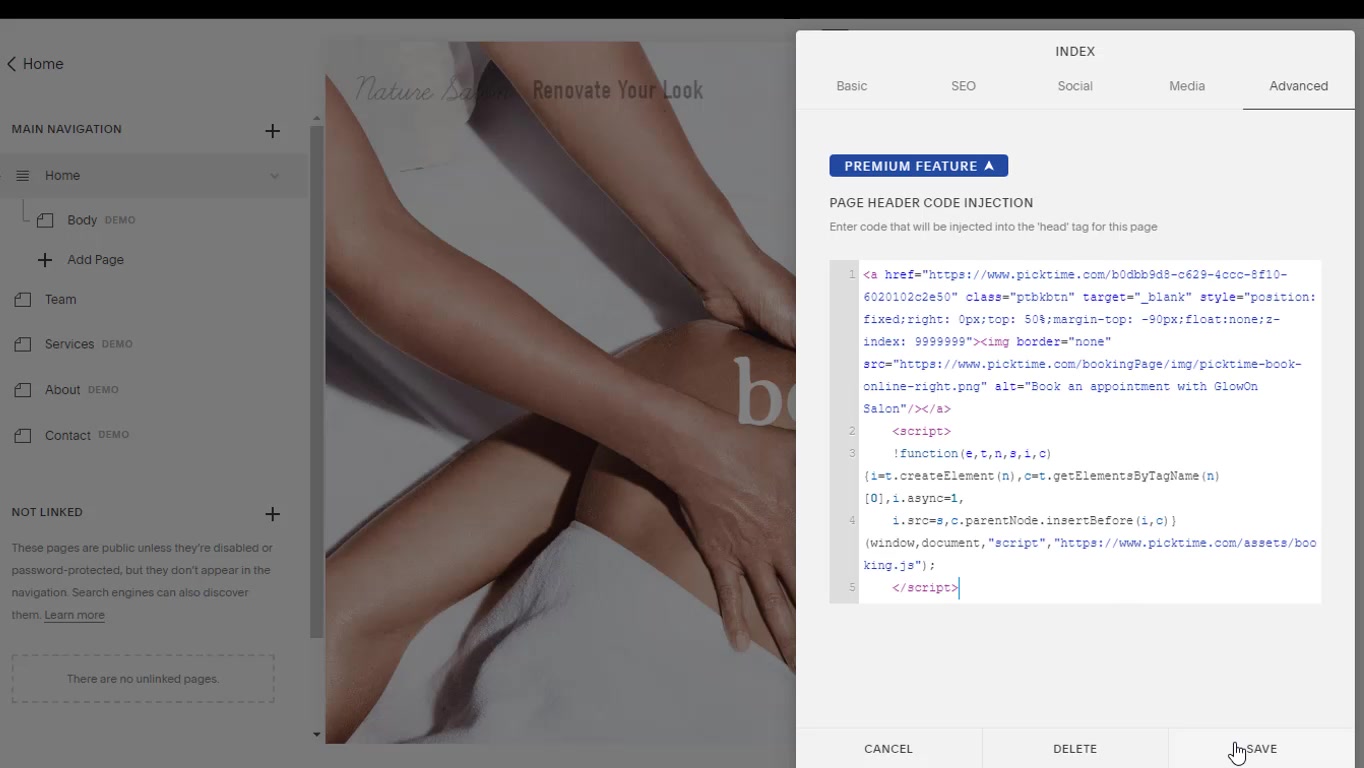Click the Team page icon
Viewport: 1364px width, 768px height.
23,300
